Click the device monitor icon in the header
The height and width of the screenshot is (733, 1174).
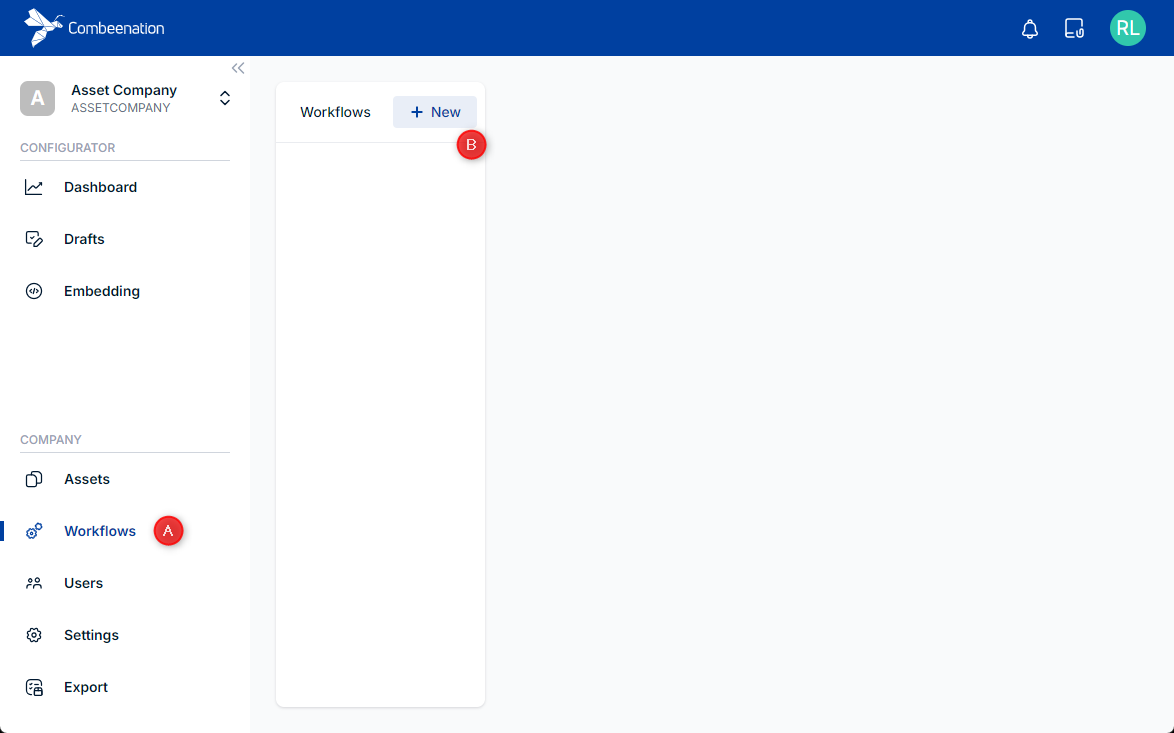coord(1074,28)
